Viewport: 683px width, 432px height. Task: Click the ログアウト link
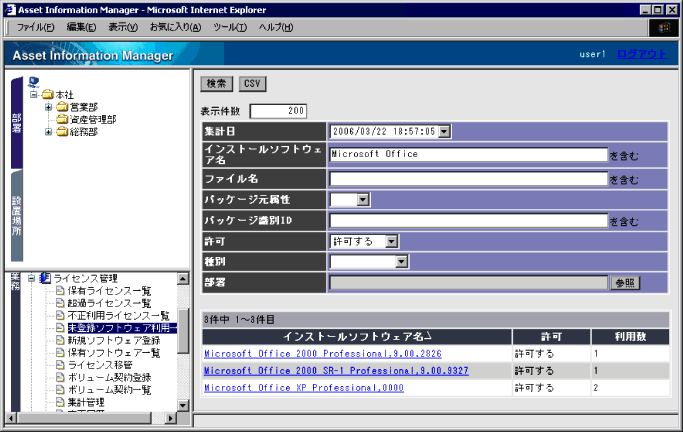(642, 54)
